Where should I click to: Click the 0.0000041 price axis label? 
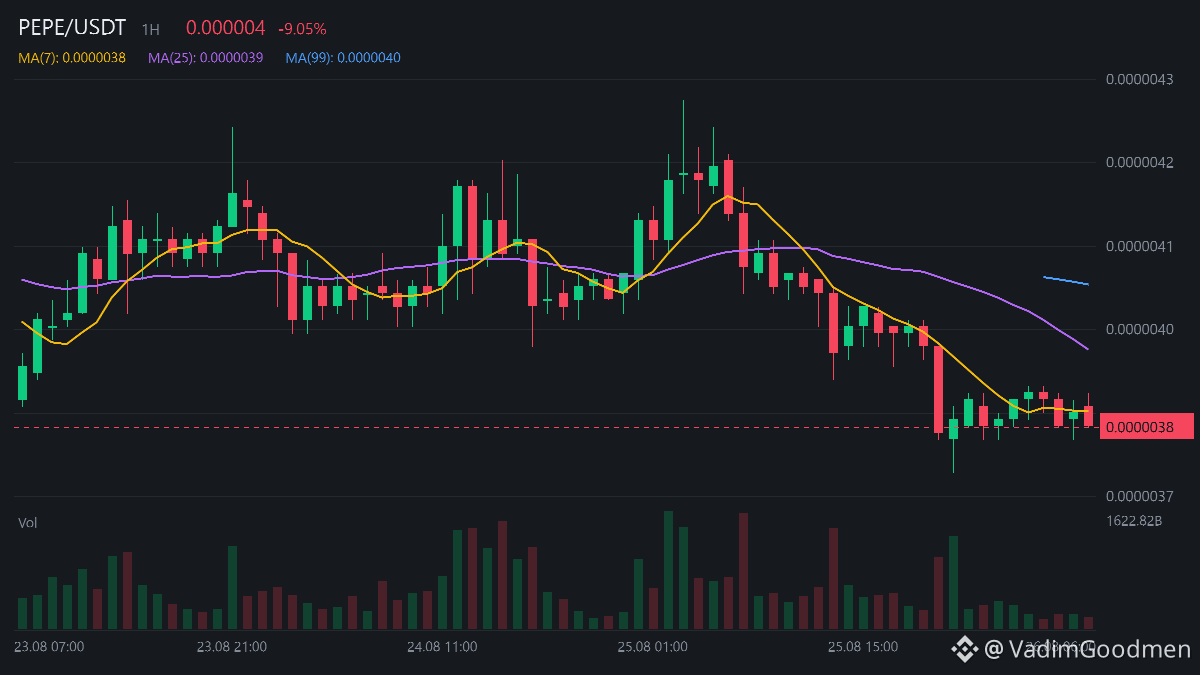[x=1139, y=246]
